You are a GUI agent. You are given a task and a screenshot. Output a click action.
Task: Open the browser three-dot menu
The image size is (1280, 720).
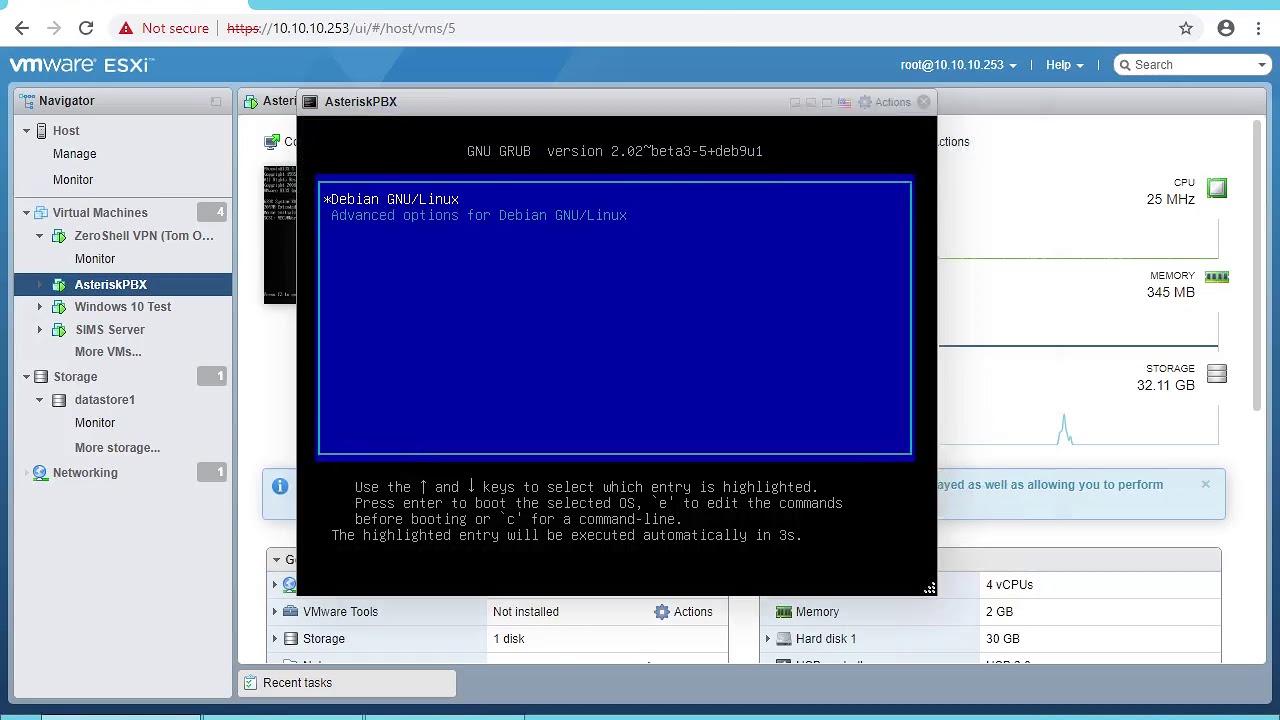(x=1259, y=28)
